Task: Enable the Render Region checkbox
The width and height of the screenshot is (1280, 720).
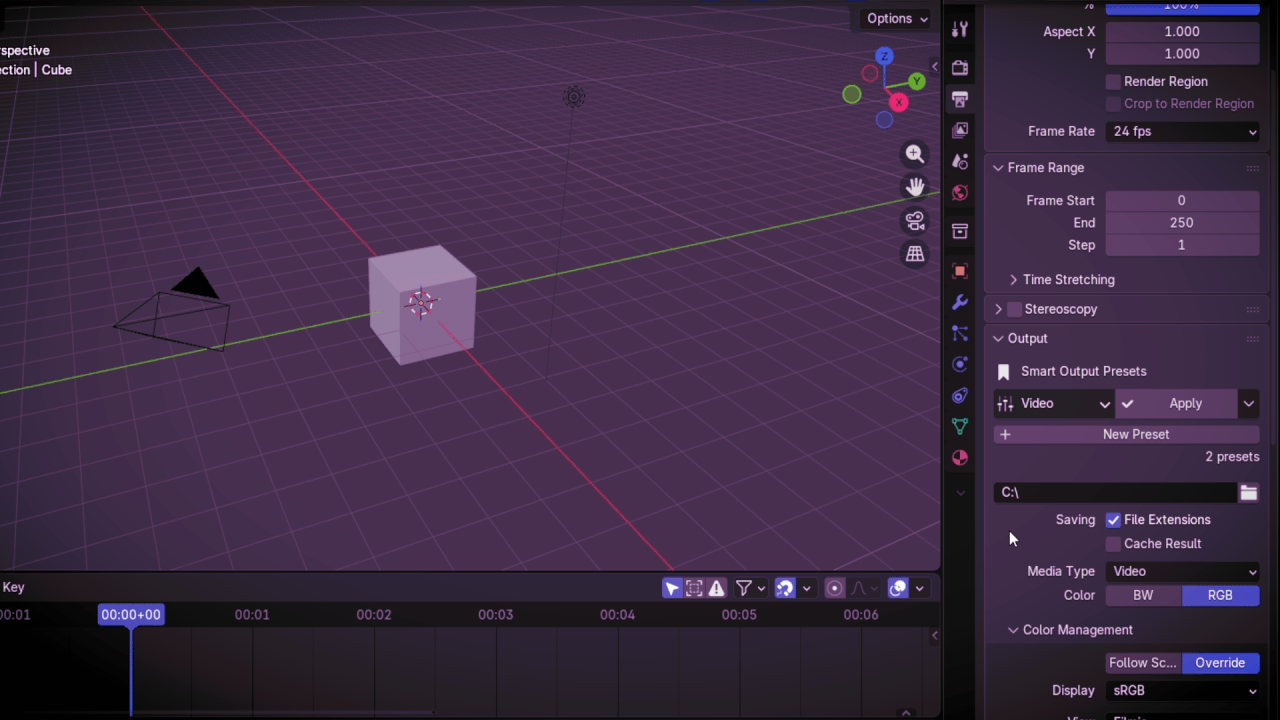Action: pyautogui.click(x=1113, y=81)
